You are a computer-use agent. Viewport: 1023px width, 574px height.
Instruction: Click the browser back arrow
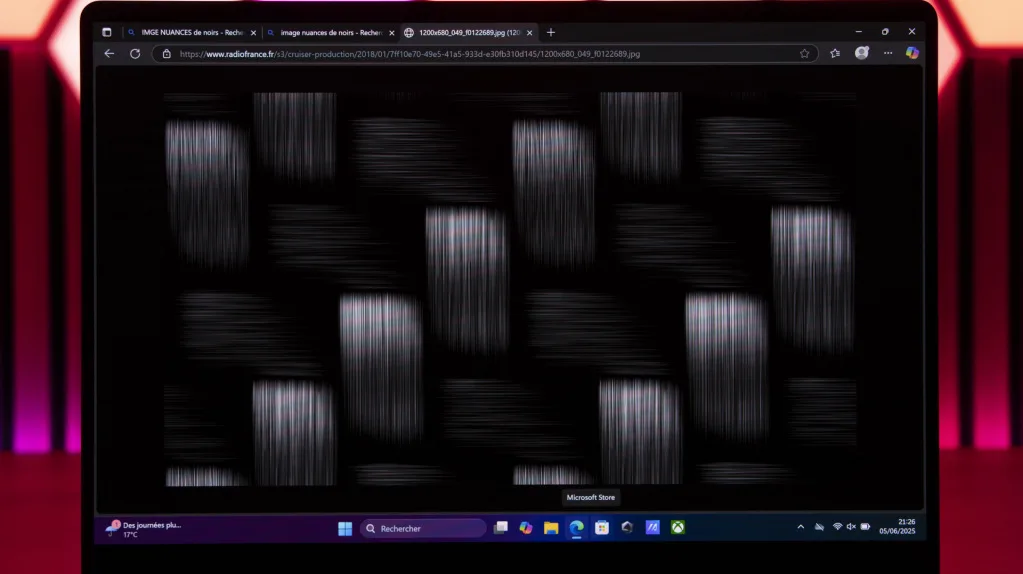[x=109, y=54]
